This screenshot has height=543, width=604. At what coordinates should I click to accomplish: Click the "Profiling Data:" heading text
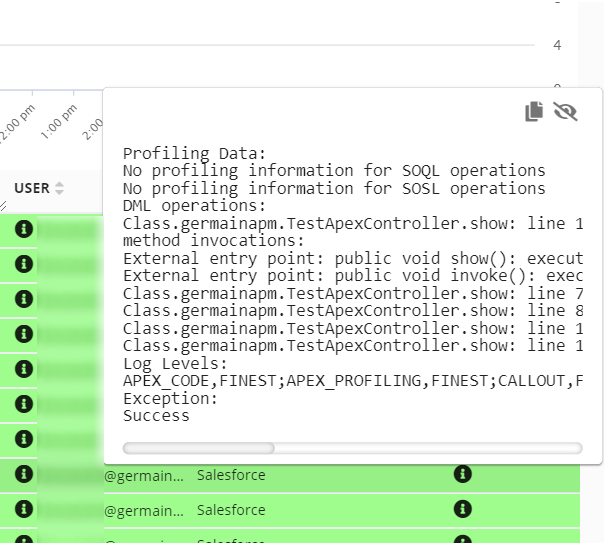pyautogui.click(x=194, y=153)
